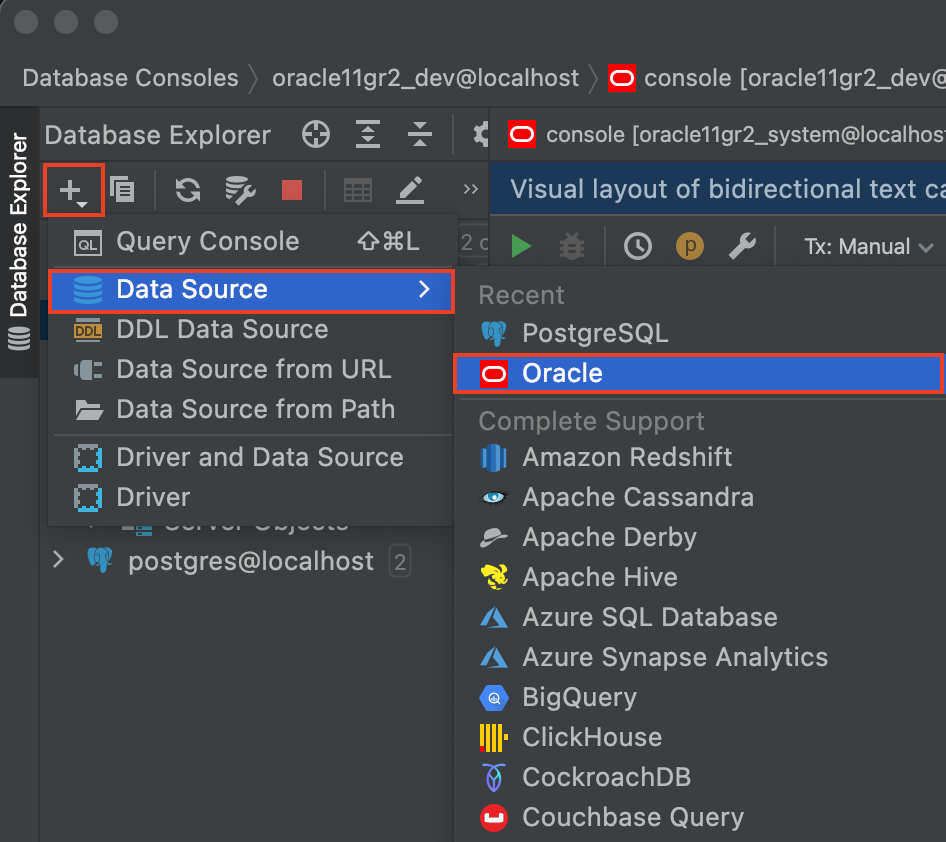Choose Azure Synapse Analytics data source
946x842 pixels.
point(700,657)
